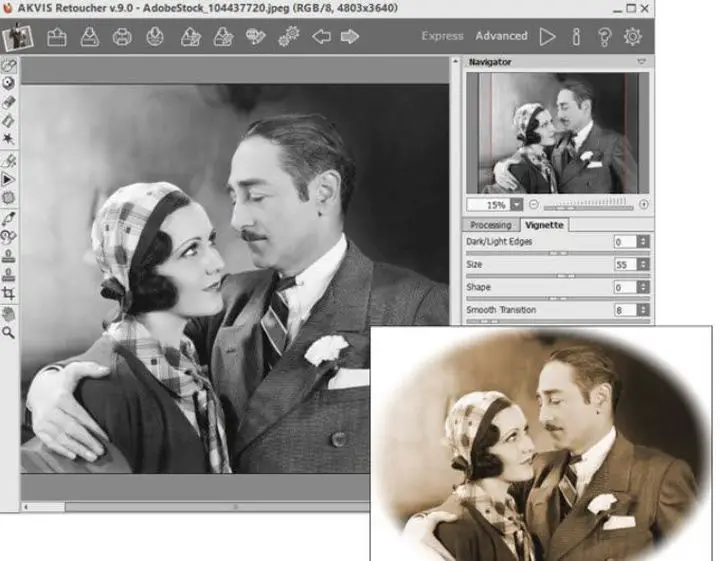The height and width of the screenshot is (561, 720).
Task: Click the Size value stepper arrows
Action: click(643, 265)
